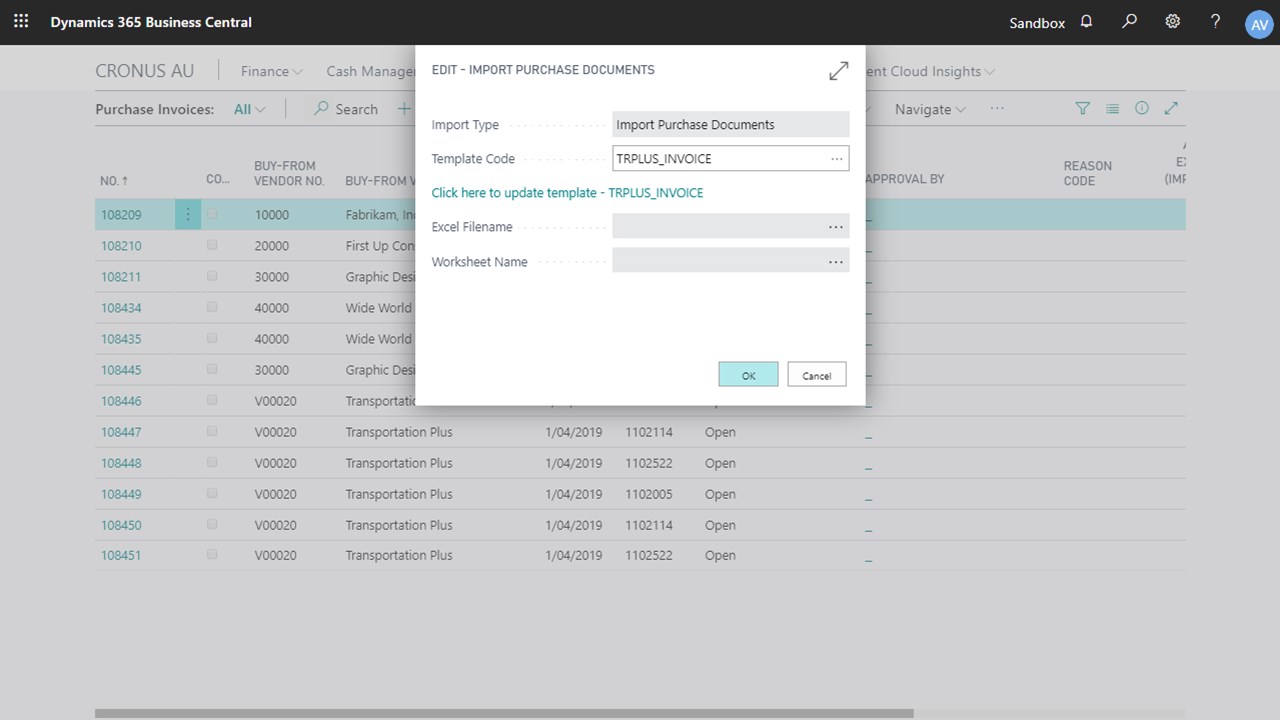Open the information FactBox pane icon

point(1141,108)
